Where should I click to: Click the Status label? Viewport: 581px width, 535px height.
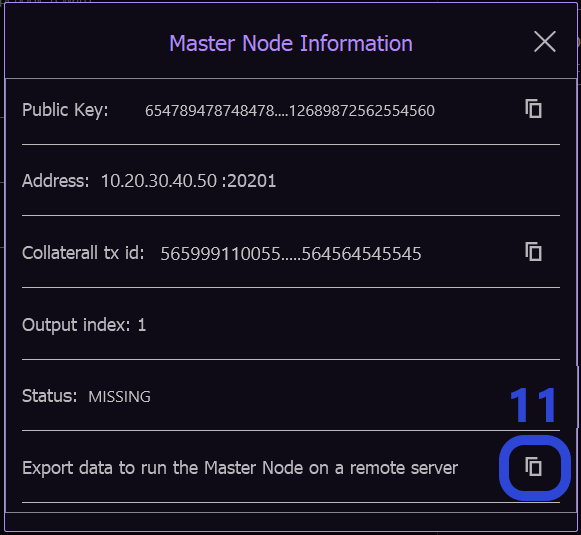(49, 396)
